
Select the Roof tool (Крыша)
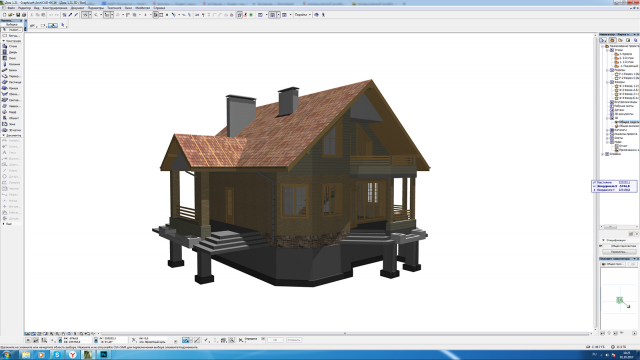pos(11,88)
